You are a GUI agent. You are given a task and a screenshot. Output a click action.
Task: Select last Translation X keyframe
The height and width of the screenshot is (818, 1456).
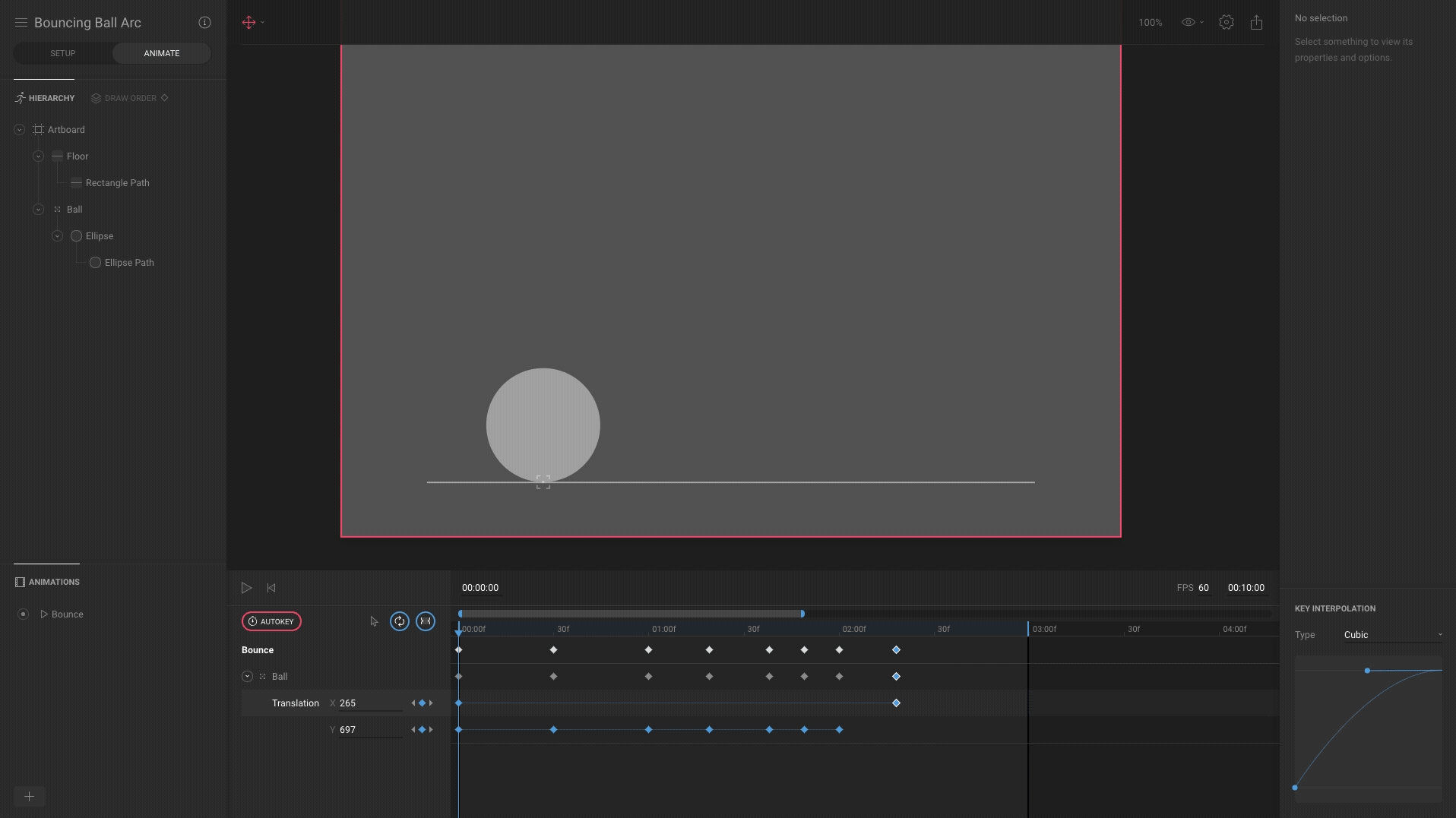(896, 703)
